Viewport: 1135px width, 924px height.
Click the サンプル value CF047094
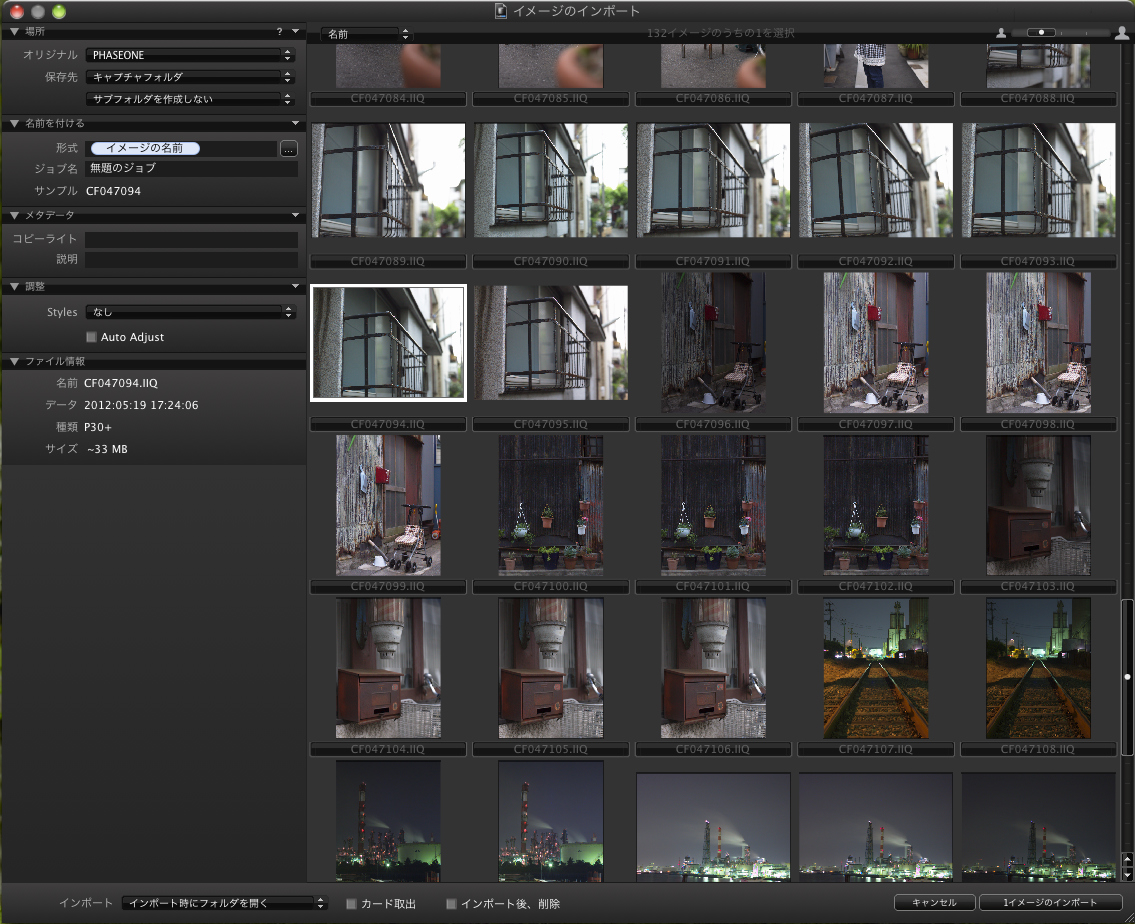[114, 191]
